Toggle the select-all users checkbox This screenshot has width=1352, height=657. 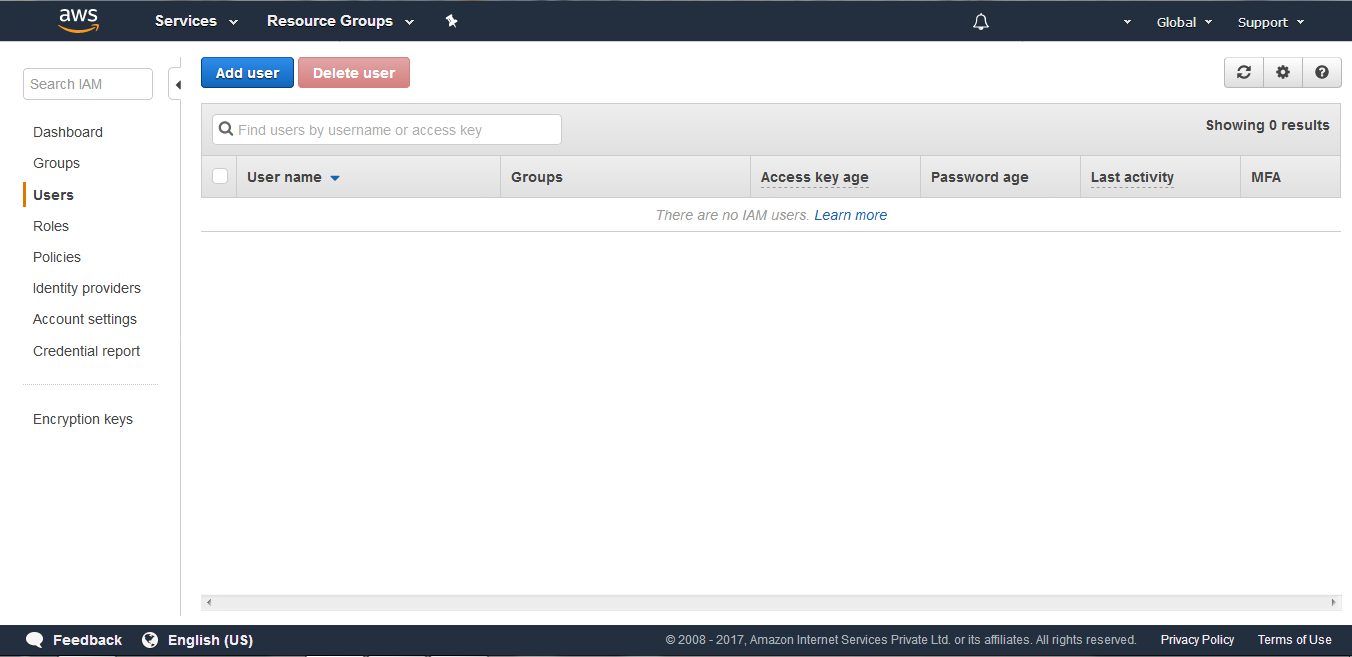(220, 176)
